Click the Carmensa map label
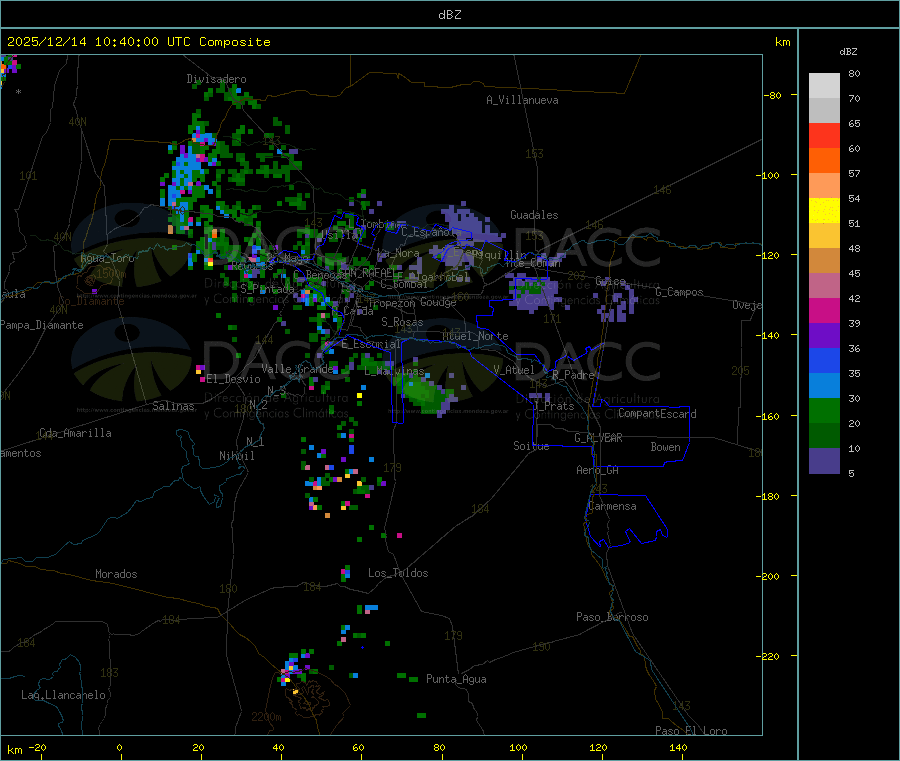This screenshot has height=761, width=900. [612, 506]
